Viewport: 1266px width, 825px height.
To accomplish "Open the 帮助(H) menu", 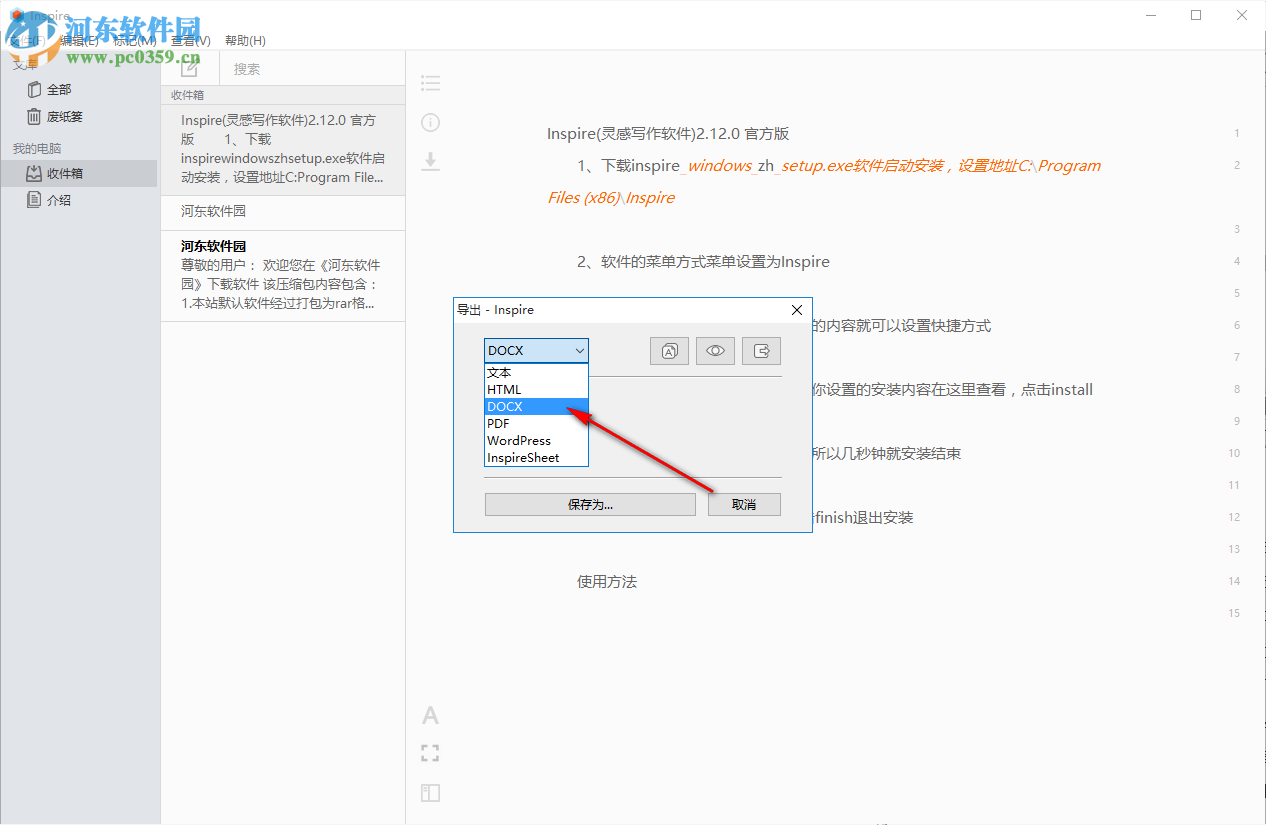I will [245, 41].
